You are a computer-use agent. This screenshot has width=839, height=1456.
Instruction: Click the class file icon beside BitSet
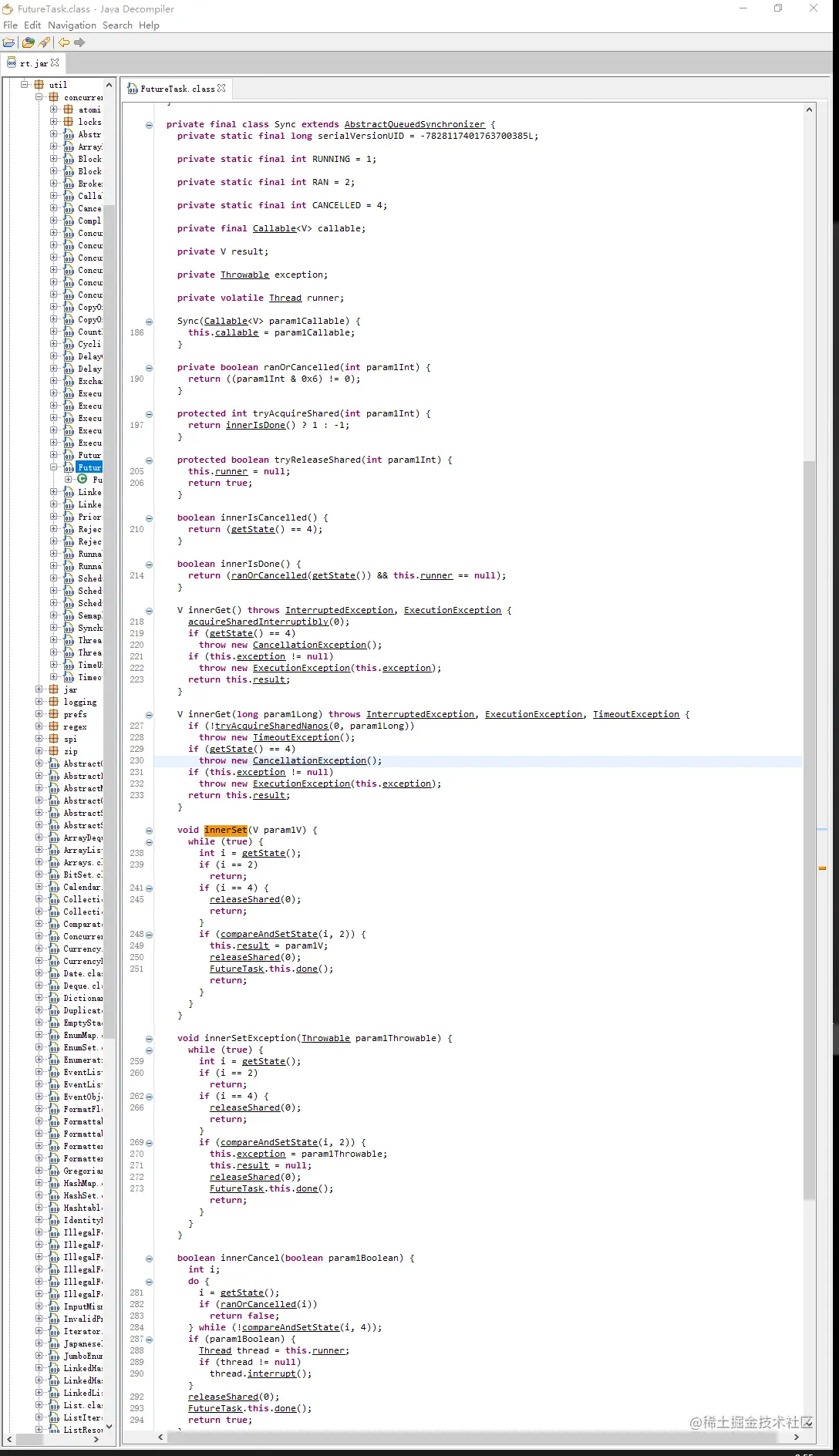(54, 875)
